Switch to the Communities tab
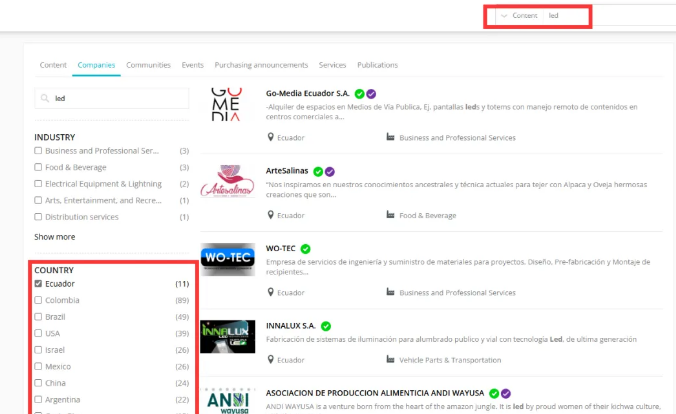676x414 pixels. (148, 65)
